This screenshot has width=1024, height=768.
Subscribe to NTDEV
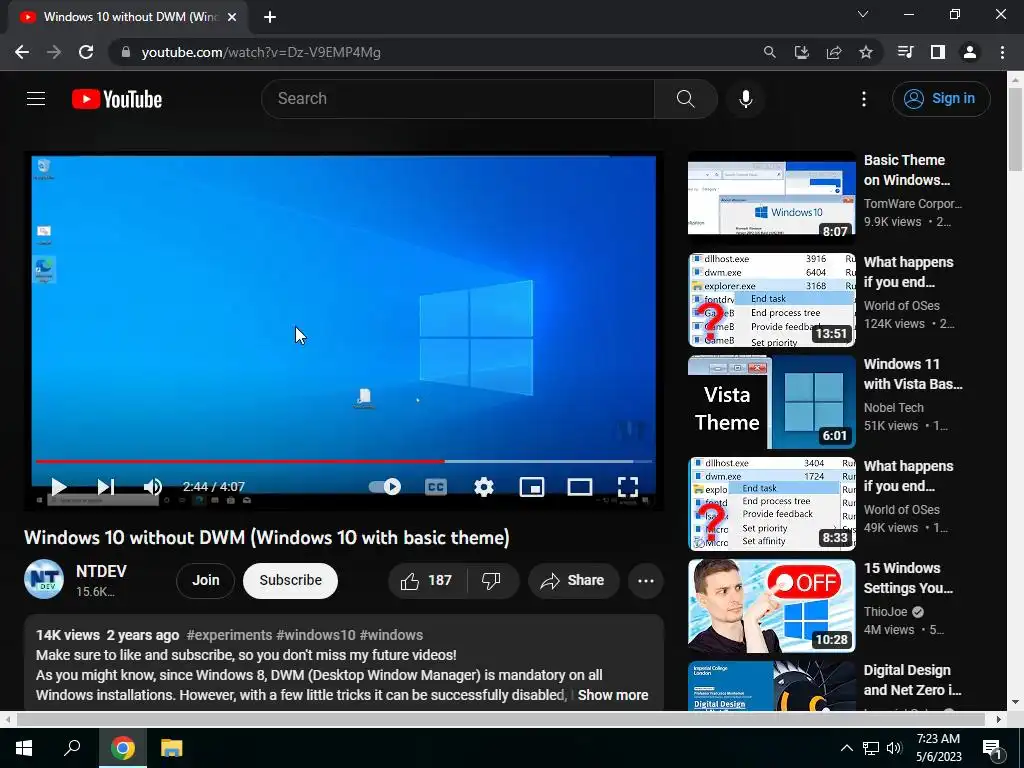click(x=290, y=581)
